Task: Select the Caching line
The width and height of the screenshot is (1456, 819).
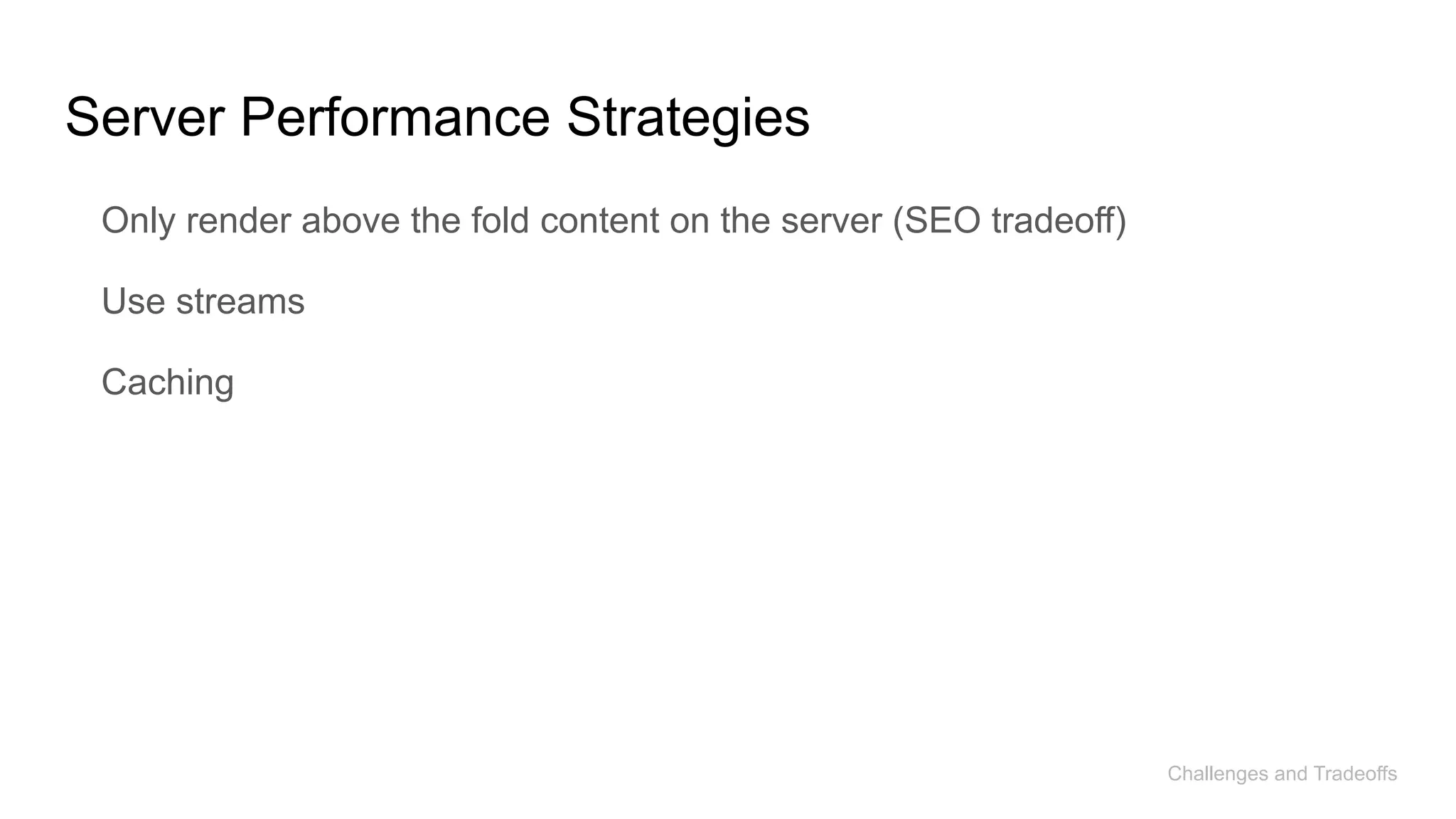Action: click(168, 382)
